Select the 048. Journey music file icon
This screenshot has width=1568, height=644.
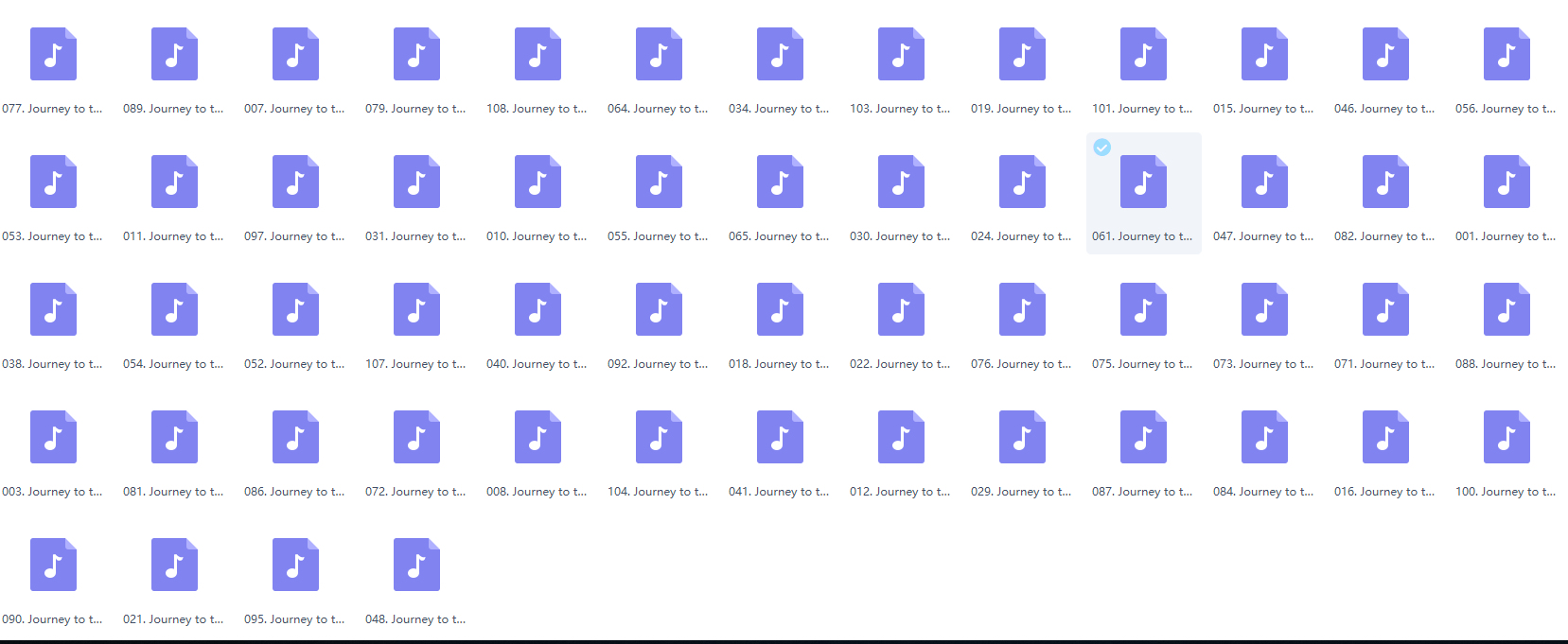point(416,565)
